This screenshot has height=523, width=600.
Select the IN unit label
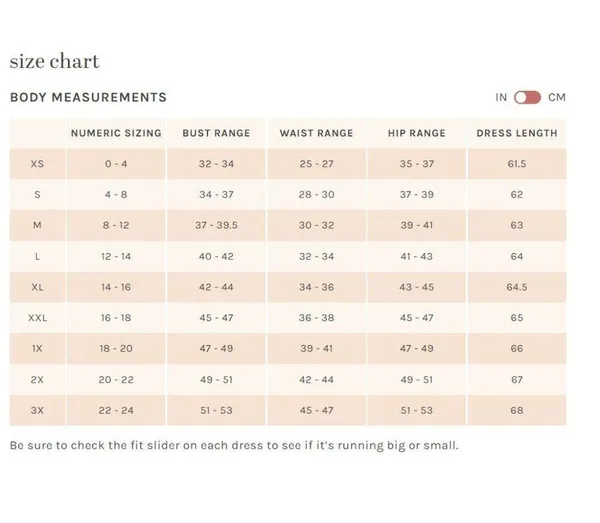[x=501, y=98]
